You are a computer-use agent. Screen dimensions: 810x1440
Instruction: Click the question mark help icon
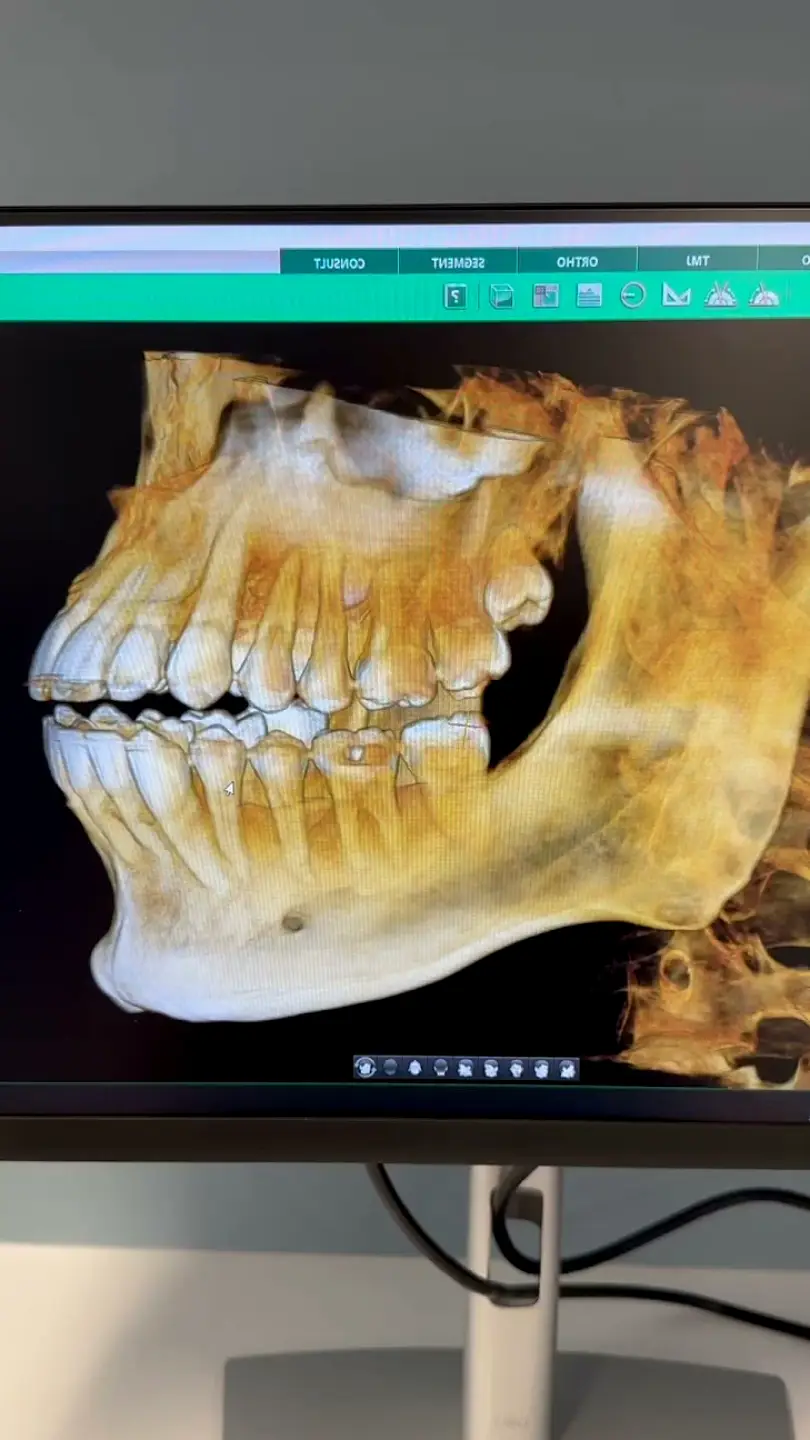455,296
